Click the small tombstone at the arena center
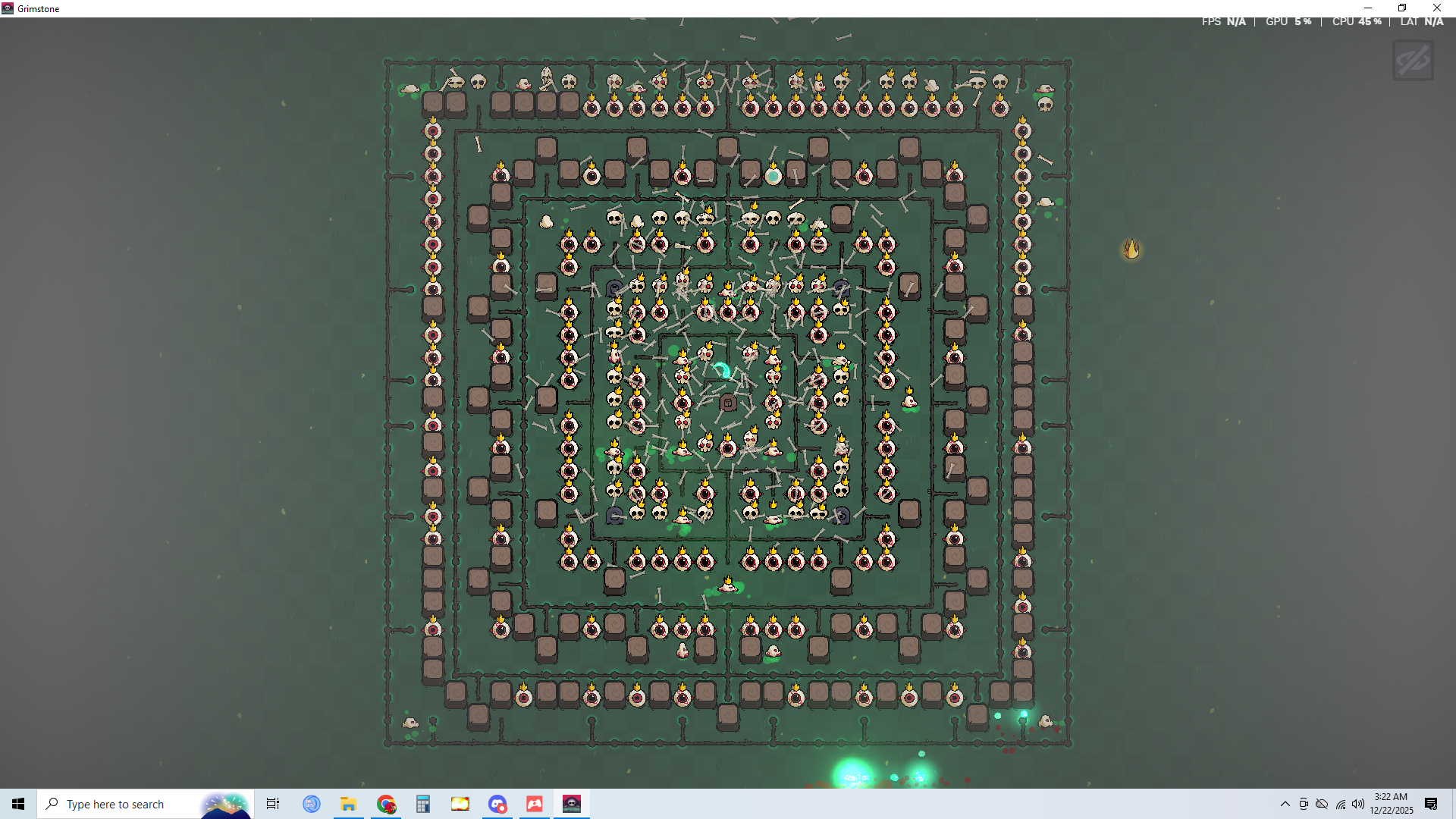1456x819 pixels. coord(728,403)
